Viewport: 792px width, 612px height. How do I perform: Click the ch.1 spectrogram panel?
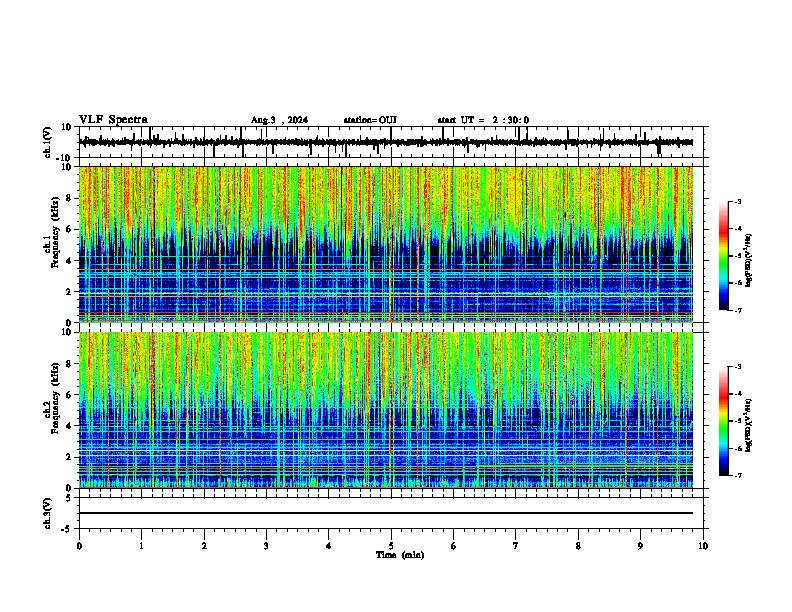[x=386, y=244]
